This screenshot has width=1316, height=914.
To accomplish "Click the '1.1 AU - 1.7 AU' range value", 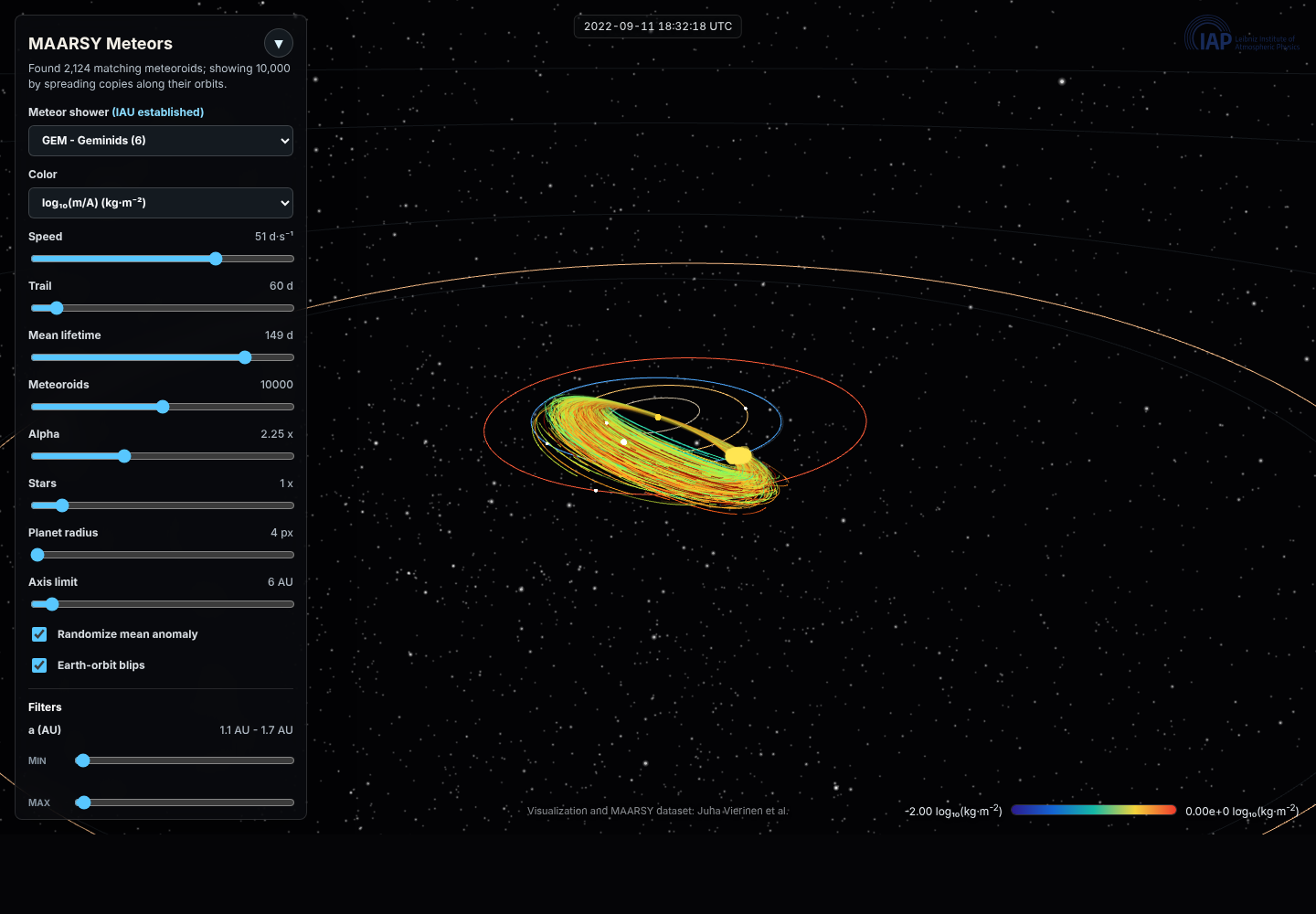I will pyautogui.click(x=257, y=730).
